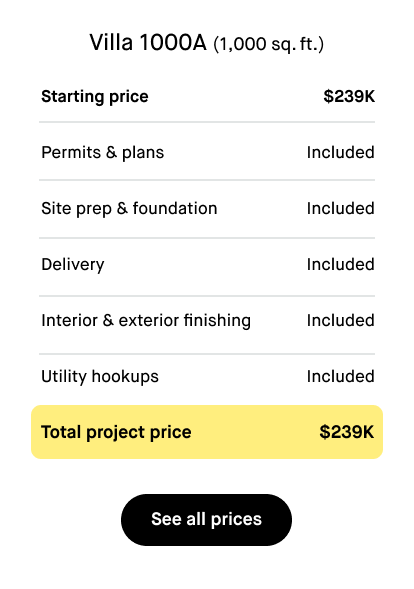
Task: Select the Site prep & foundation label
Action: click(x=129, y=208)
